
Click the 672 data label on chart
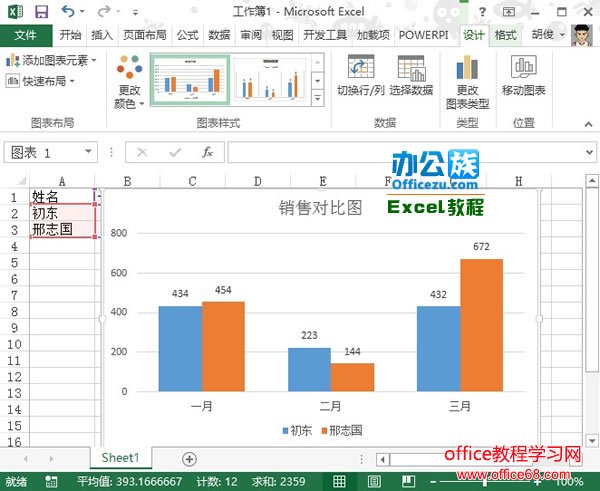pos(481,246)
